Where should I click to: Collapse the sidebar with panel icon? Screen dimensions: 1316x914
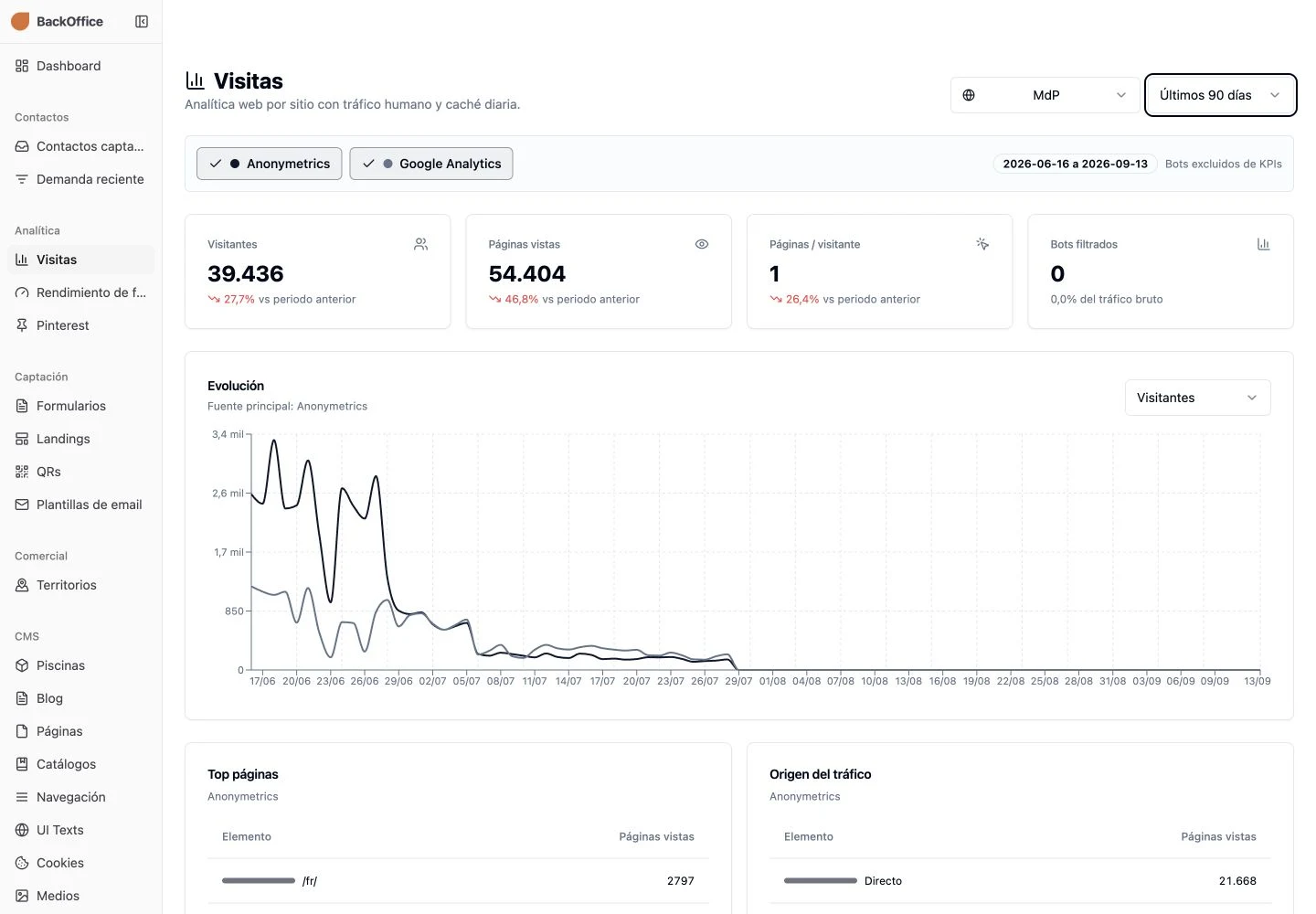[142, 21]
